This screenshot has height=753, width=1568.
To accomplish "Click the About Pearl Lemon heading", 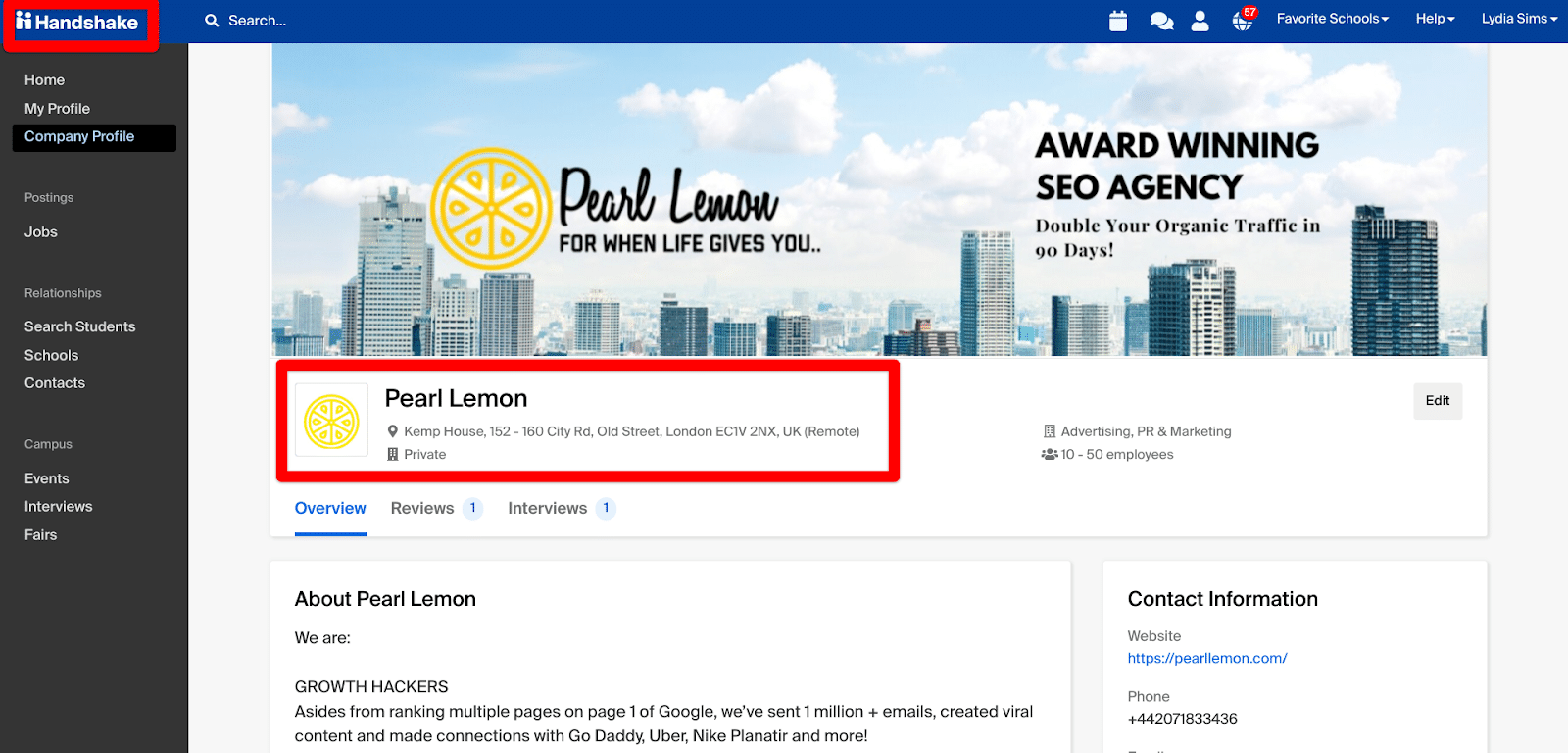I will tap(385, 599).
